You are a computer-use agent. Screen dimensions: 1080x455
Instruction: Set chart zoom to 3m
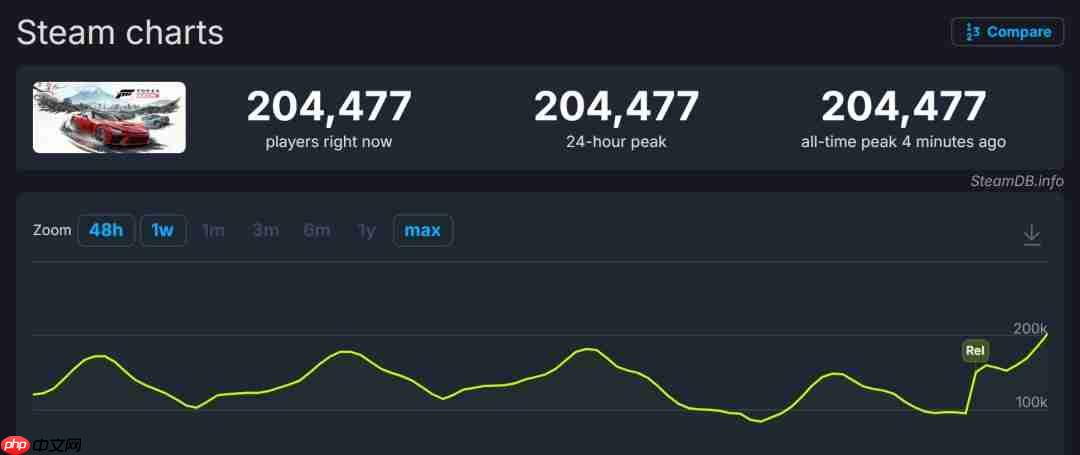(265, 231)
